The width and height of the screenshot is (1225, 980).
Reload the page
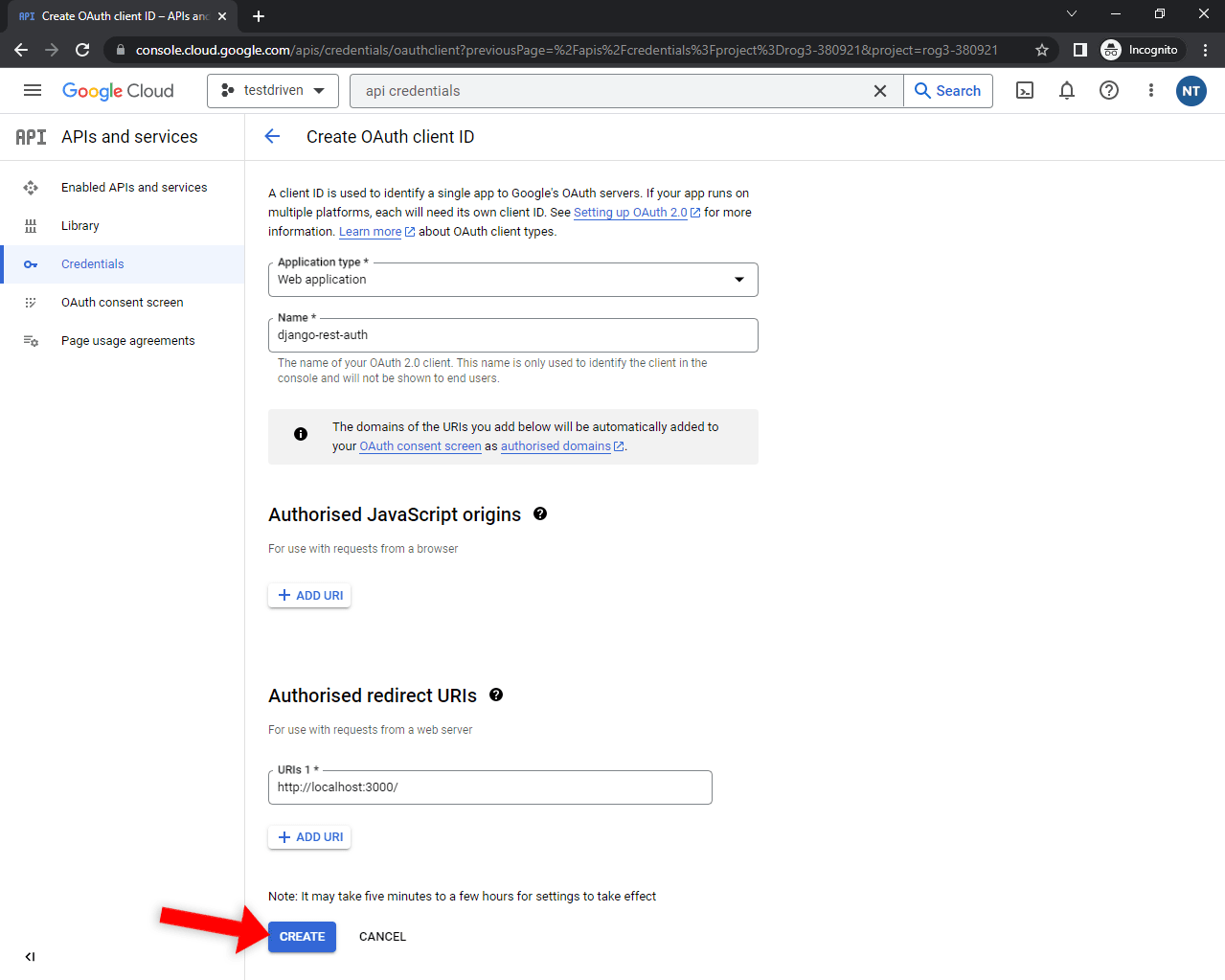tap(82, 50)
